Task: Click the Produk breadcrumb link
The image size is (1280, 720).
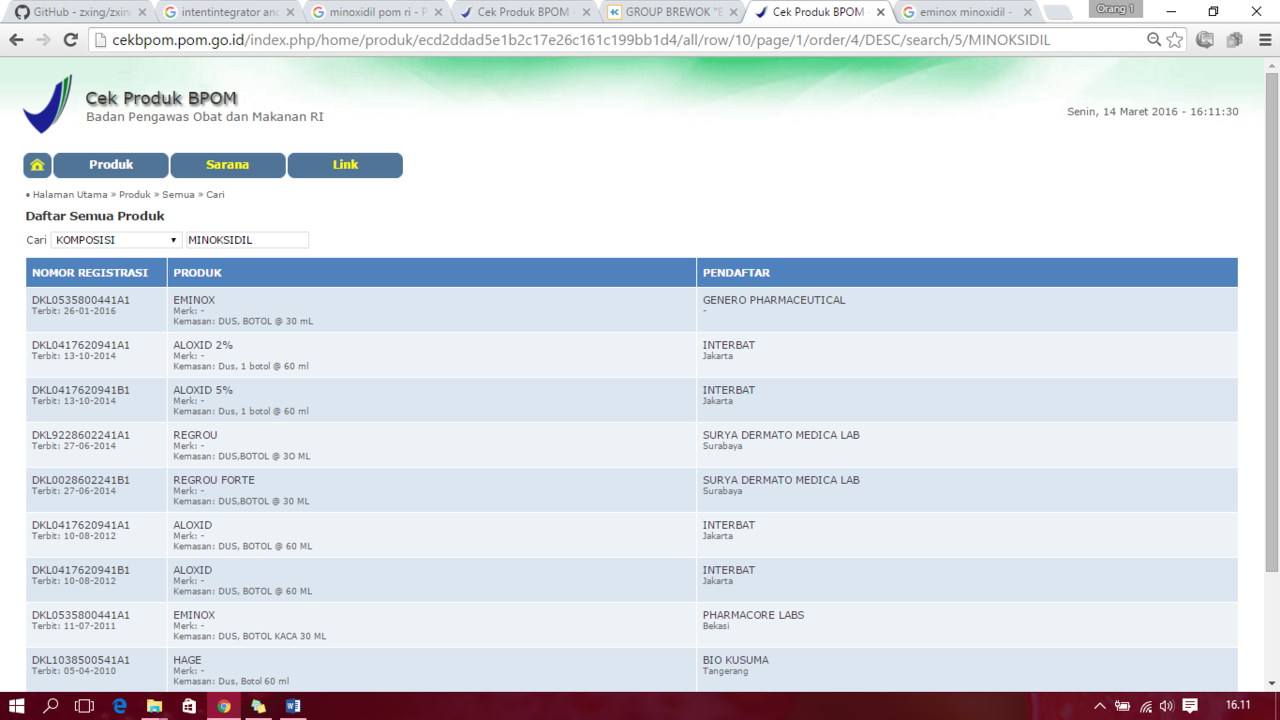Action: point(135,195)
